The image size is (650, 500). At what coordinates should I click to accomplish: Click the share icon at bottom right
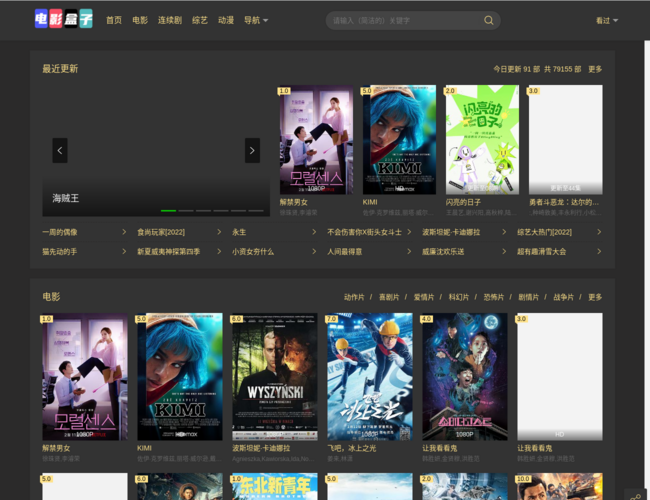[x=635, y=496]
